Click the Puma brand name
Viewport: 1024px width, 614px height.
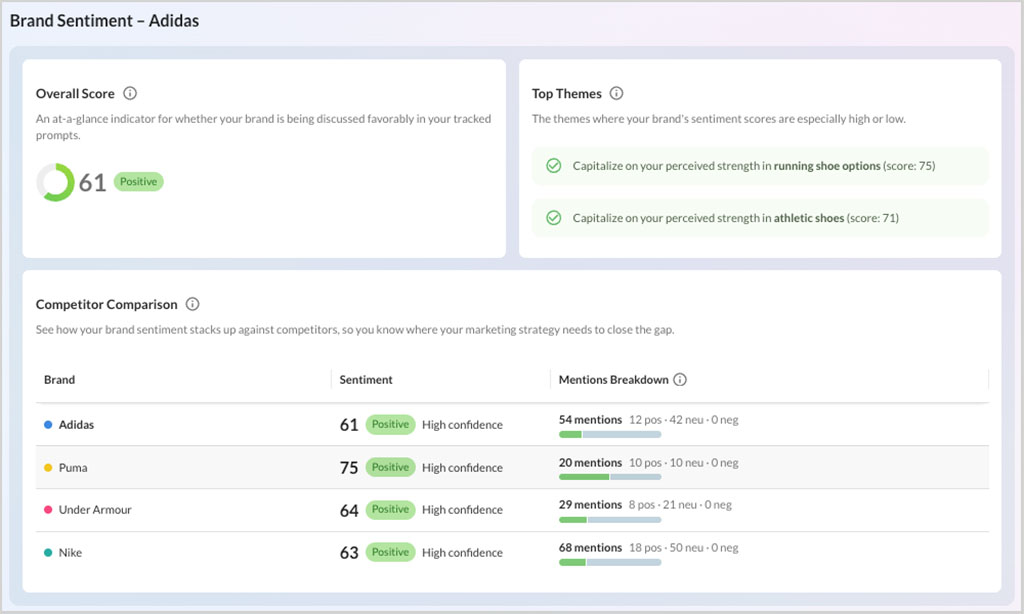(x=73, y=468)
